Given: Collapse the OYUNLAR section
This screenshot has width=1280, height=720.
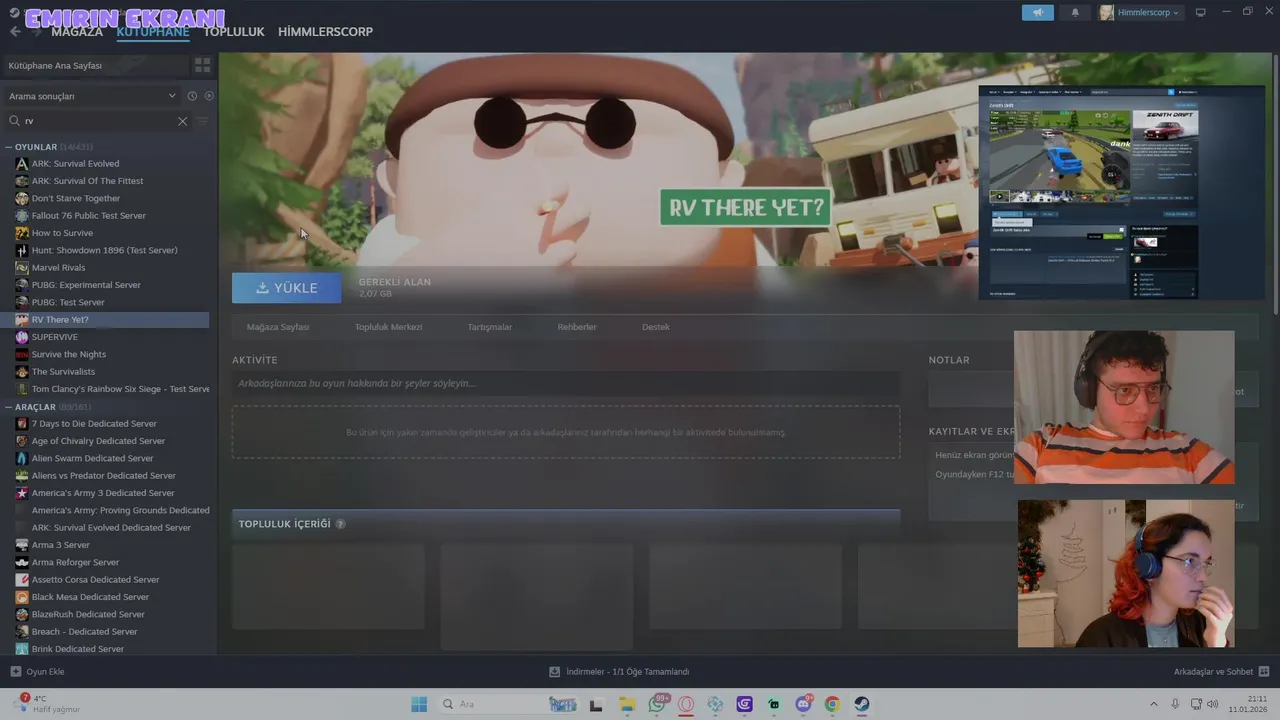Looking at the screenshot, I should (9, 147).
